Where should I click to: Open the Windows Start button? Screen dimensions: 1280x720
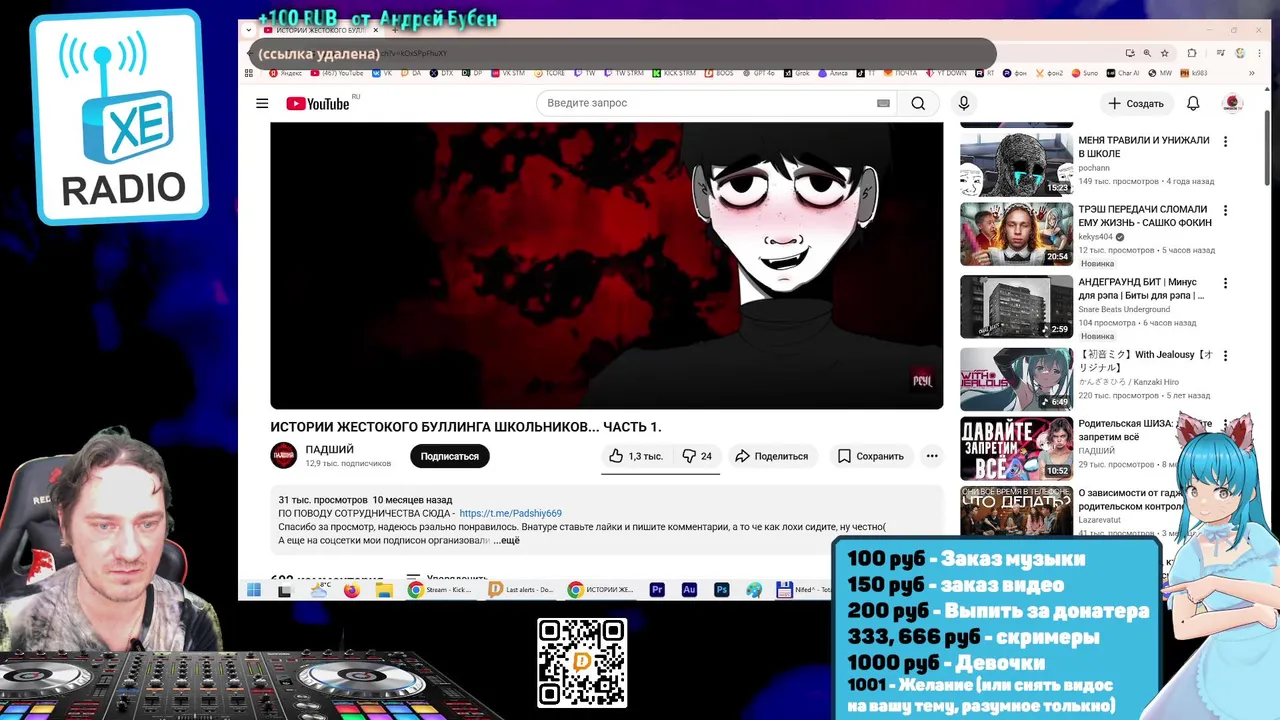[x=254, y=590]
